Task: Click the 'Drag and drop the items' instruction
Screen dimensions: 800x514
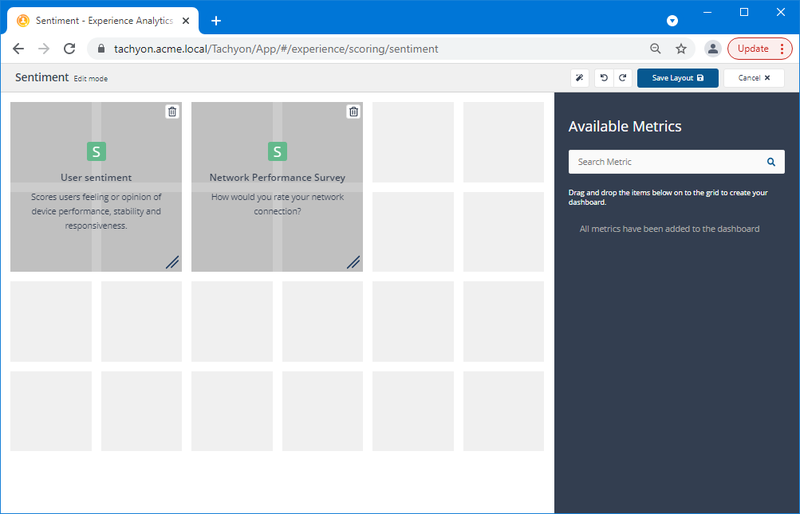Action: coord(668,198)
